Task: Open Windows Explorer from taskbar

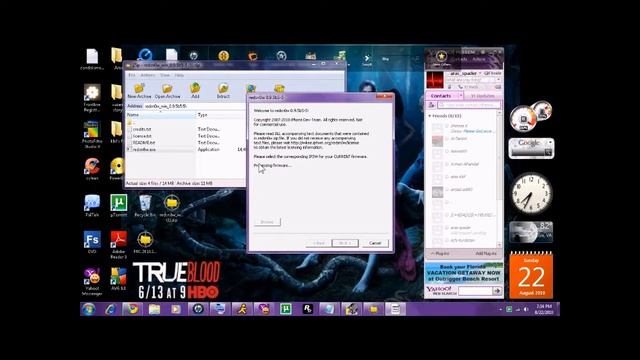Action: (154, 309)
